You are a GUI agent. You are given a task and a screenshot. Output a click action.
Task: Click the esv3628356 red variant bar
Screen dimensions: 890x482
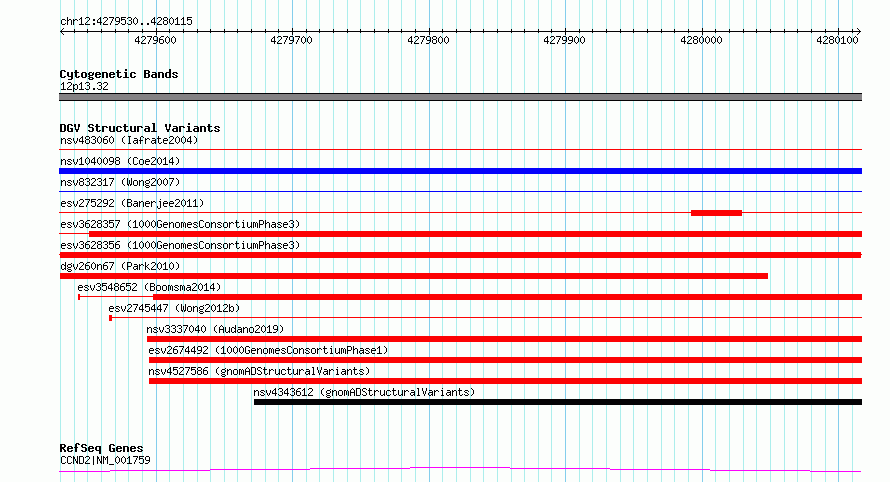pos(460,255)
